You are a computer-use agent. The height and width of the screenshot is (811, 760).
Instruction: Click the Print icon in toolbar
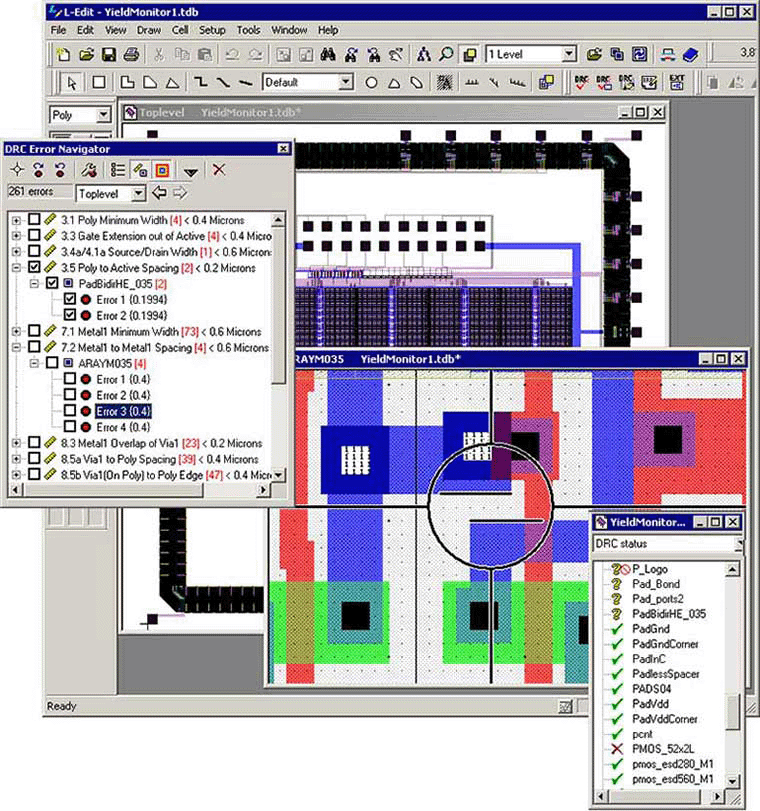[130, 54]
